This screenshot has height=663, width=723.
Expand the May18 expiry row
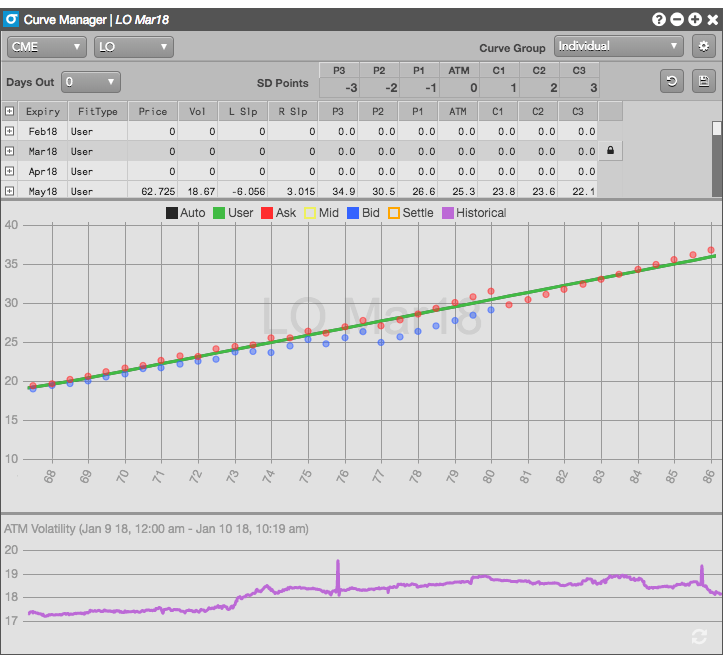tap(9, 190)
